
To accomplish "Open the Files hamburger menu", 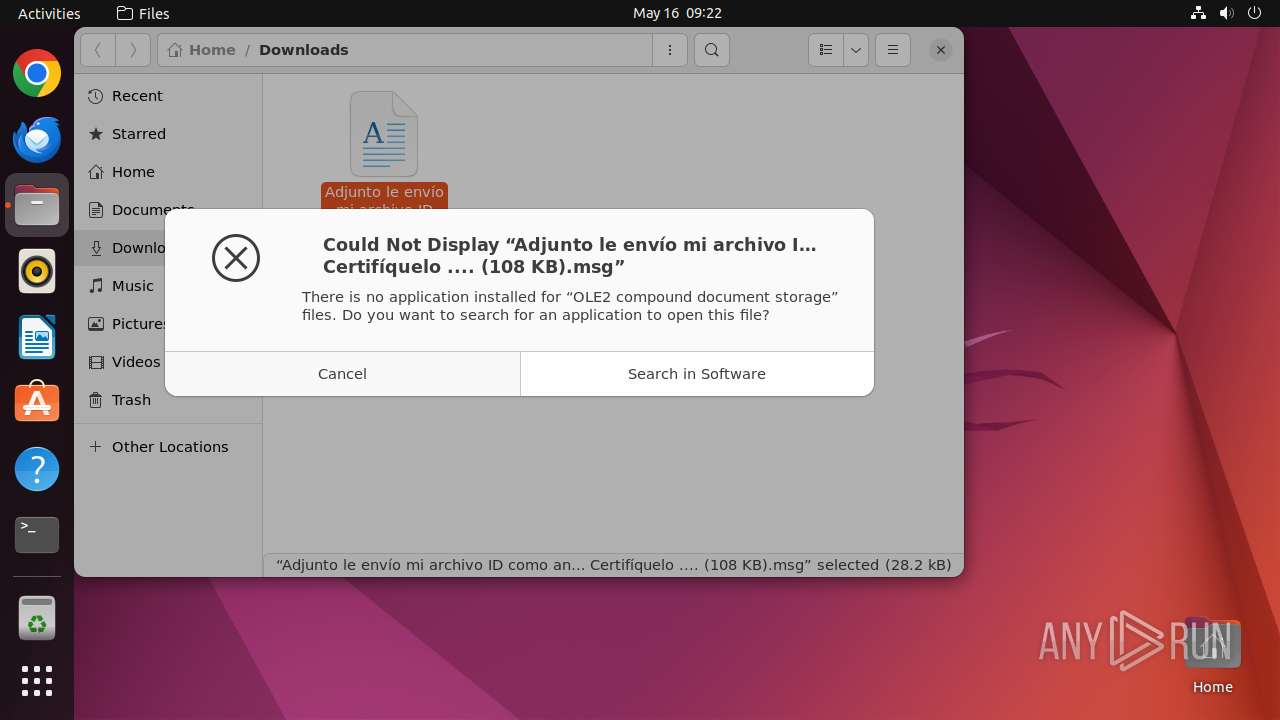I will [x=893, y=50].
